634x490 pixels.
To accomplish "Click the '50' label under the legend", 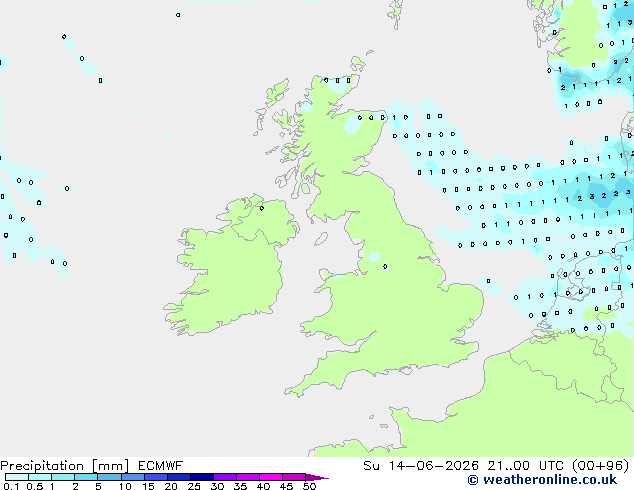I will pos(310,486).
